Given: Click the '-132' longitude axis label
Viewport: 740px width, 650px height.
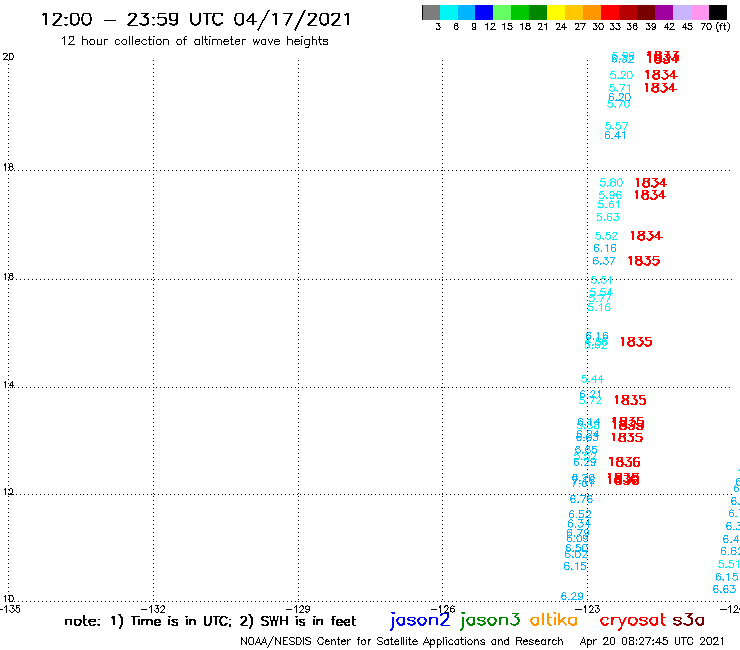Looking at the screenshot, I should (153, 609).
